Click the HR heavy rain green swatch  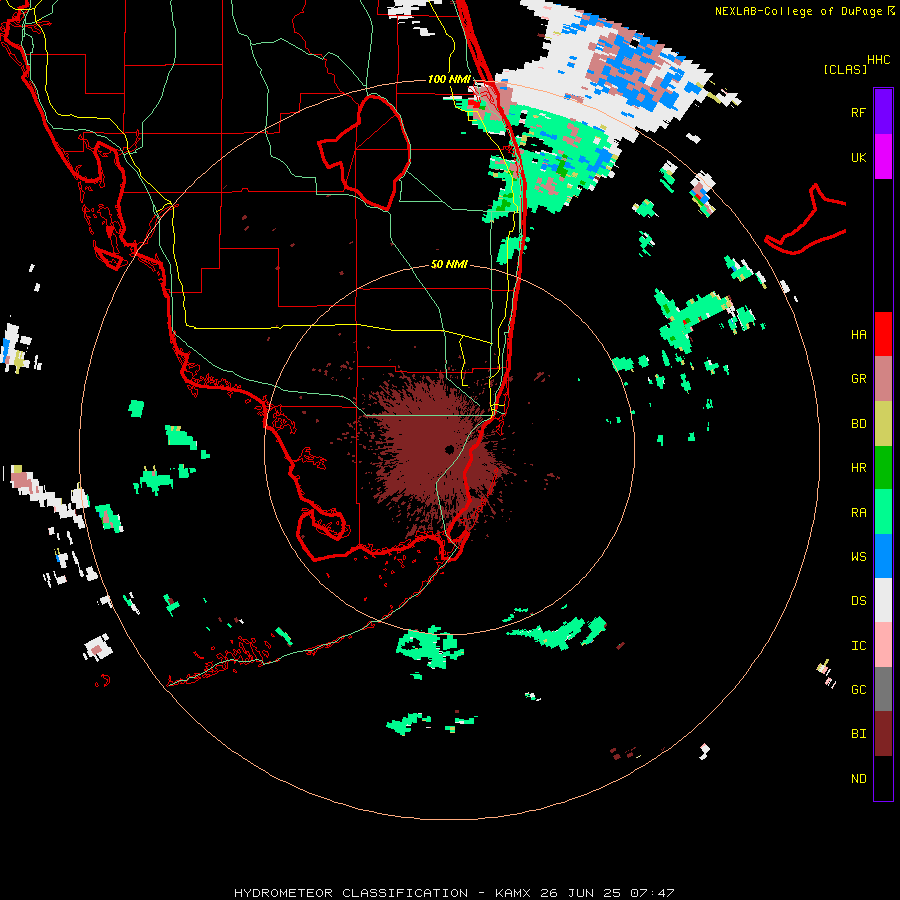point(883,468)
